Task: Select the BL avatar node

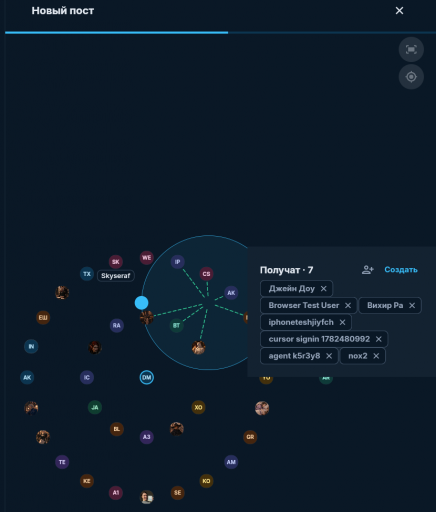Action: tap(117, 429)
